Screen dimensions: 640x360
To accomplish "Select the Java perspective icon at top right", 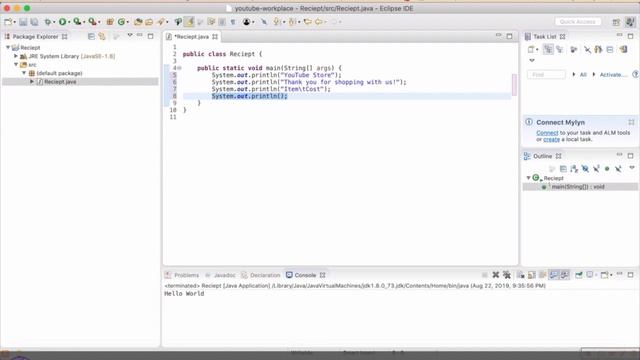I will (630, 22).
